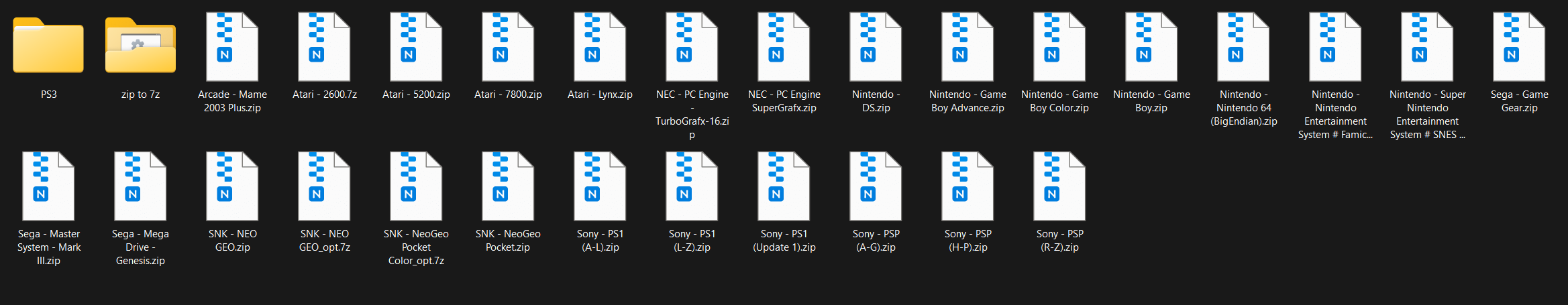The width and height of the screenshot is (1568, 305).
Task: Click the 'Atari - Lynx.zip' file name label
Action: point(600,95)
